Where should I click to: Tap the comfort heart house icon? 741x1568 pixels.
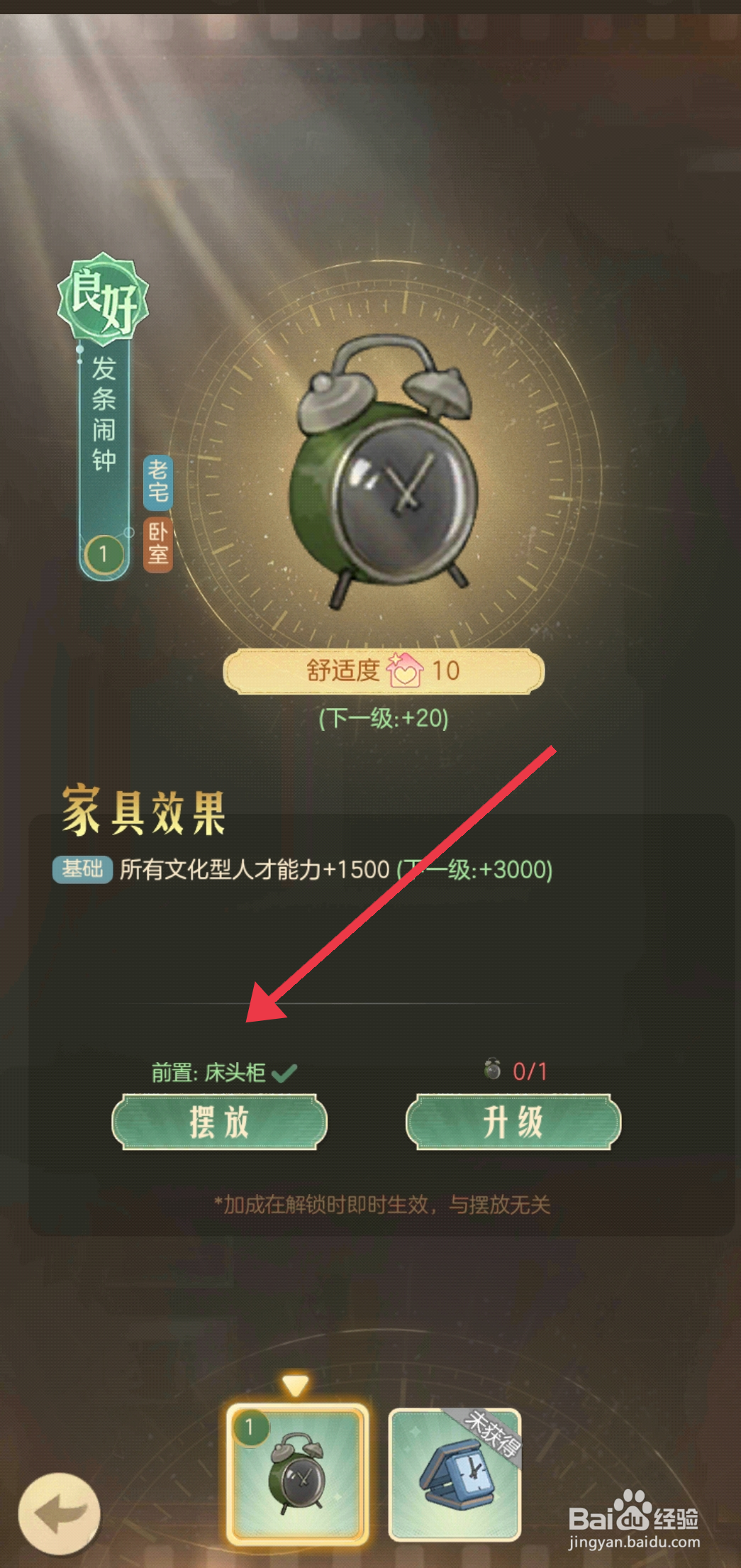tap(405, 670)
